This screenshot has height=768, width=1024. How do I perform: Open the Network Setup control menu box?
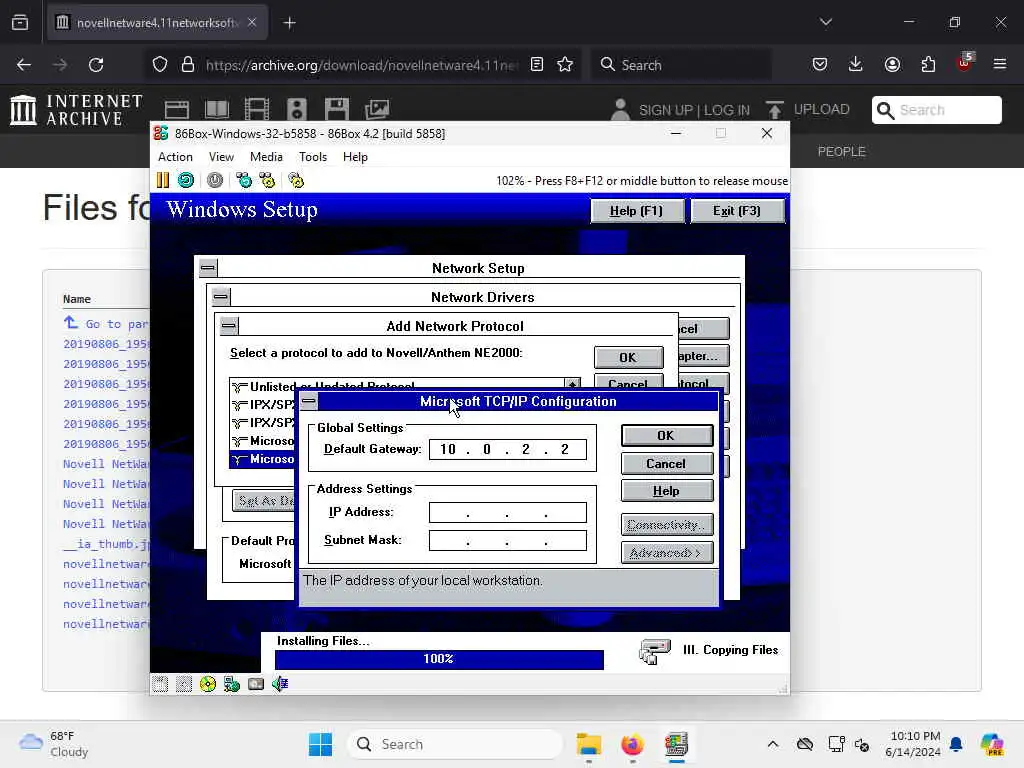coord(208,267)
